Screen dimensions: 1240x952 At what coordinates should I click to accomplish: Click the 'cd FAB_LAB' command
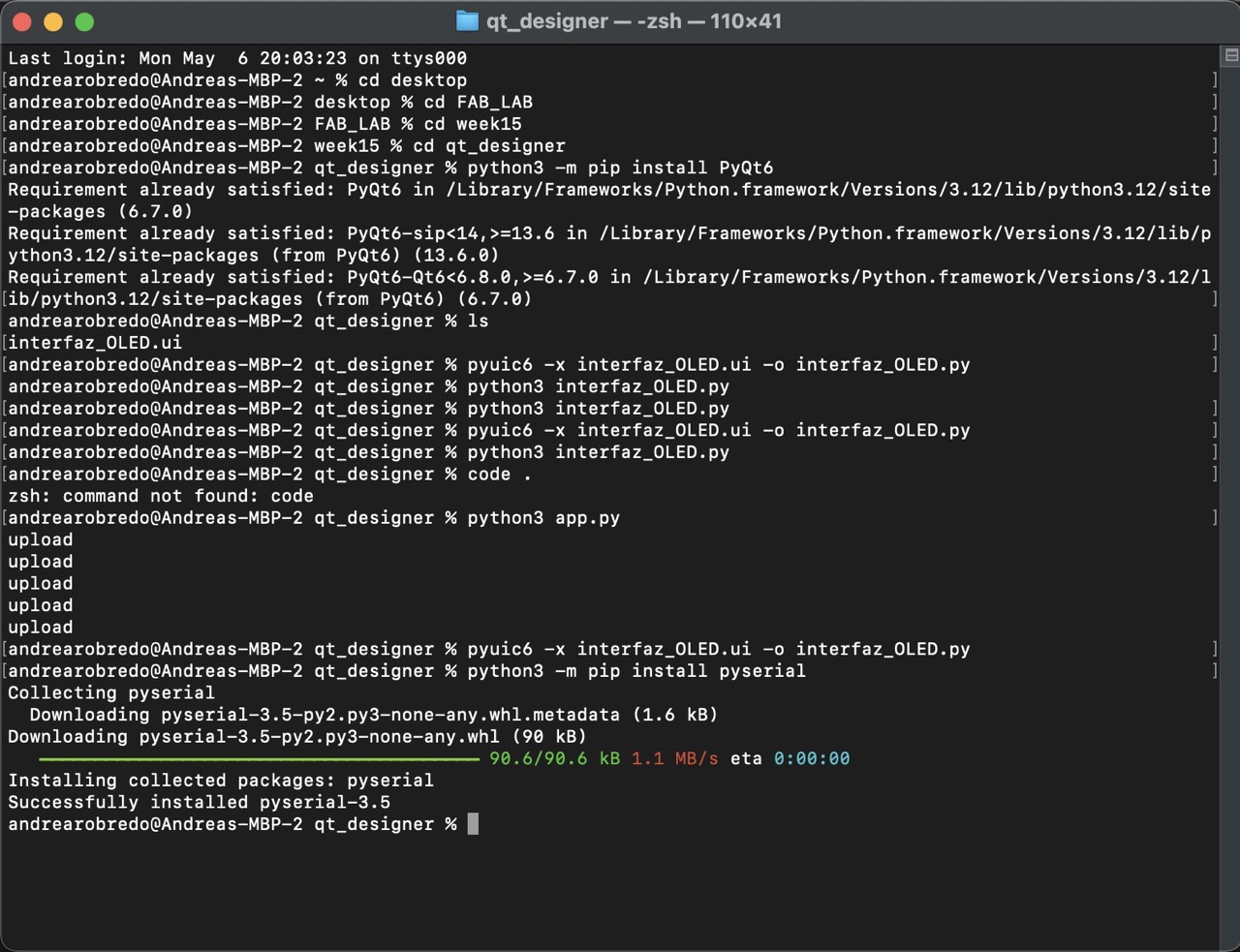coord(479,102)
